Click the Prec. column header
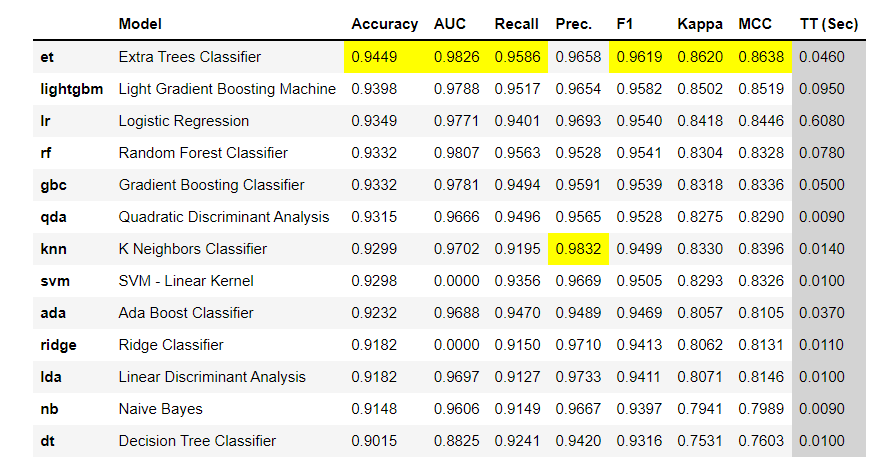870x463 pixels. pyautogui.click(x=574, y=24)
